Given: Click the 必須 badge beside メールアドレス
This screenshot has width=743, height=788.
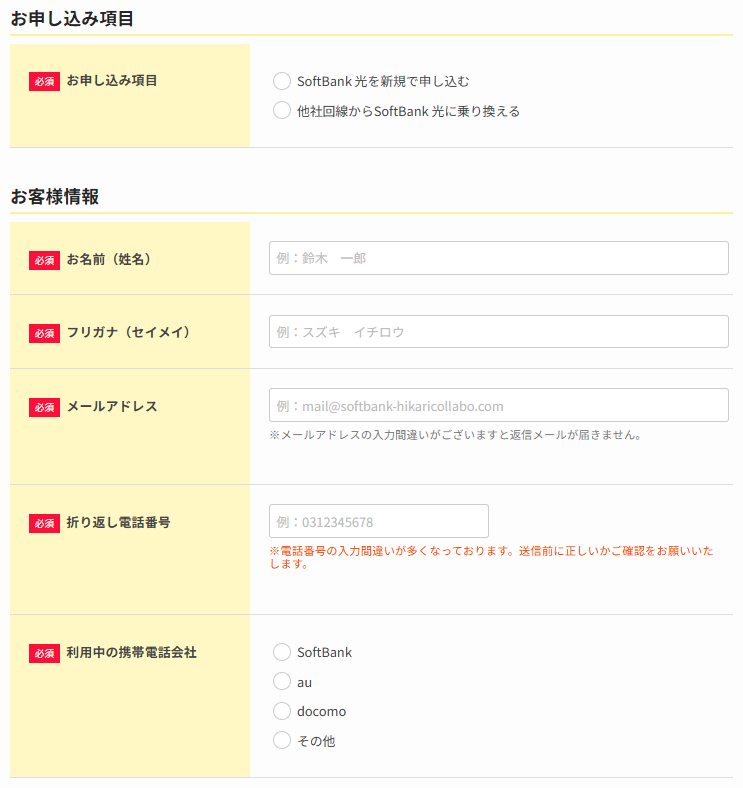Looking at the screenshot, I should coord(44,408).
